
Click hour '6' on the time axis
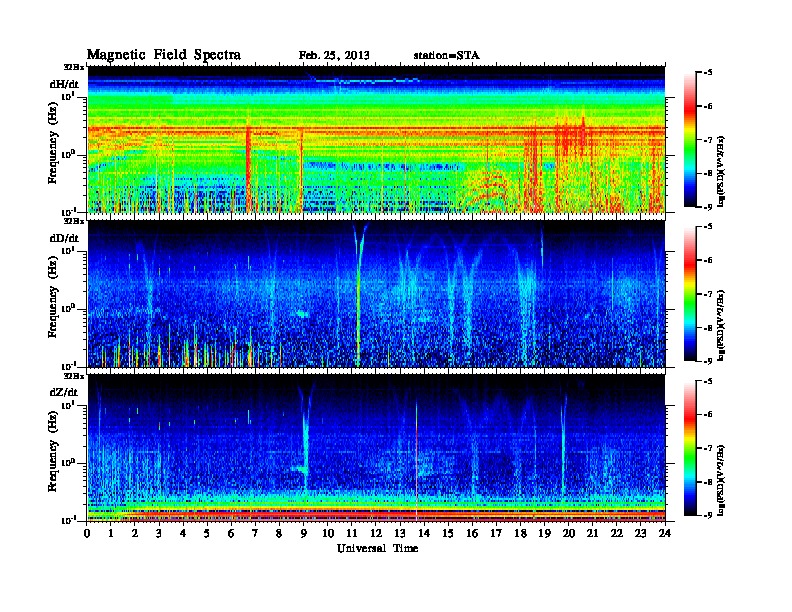coord(231,533)
